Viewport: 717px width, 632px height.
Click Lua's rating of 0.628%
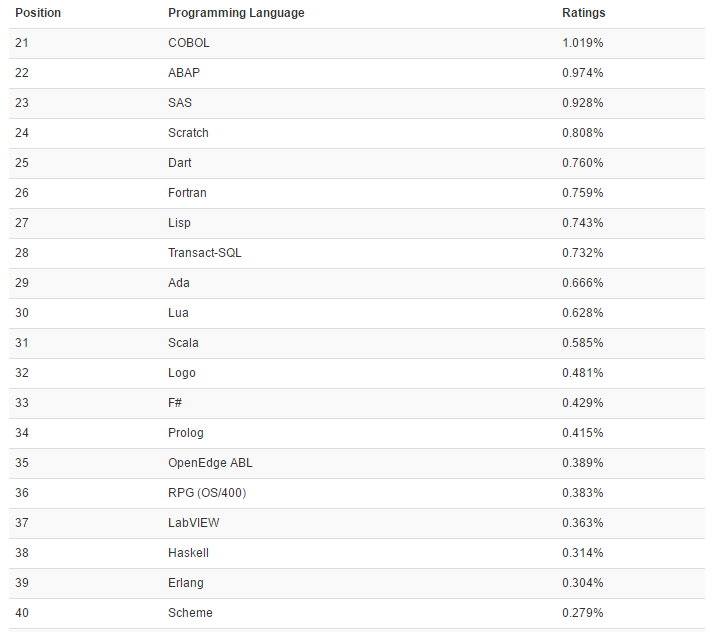583,313
